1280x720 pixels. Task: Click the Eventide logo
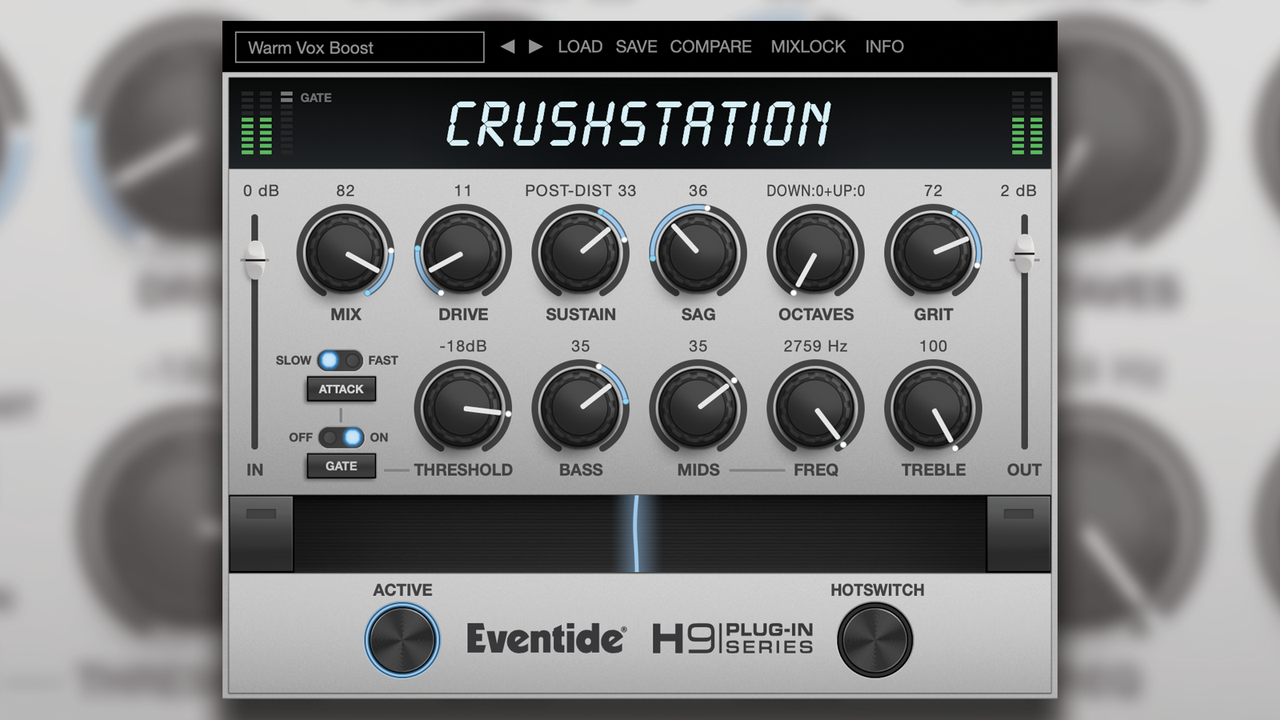click(x=547, y=639)
